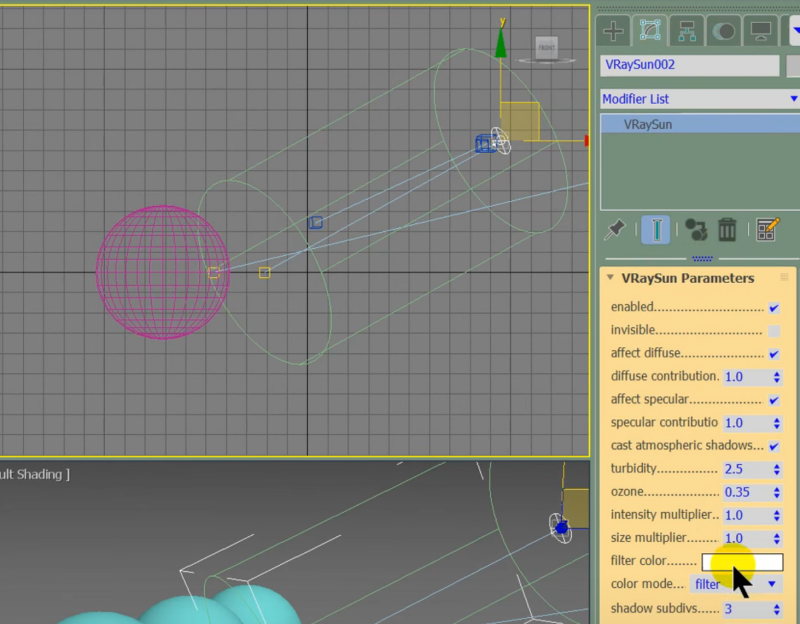
Task: Switch to the Modify panel tab
Action: 650,30
